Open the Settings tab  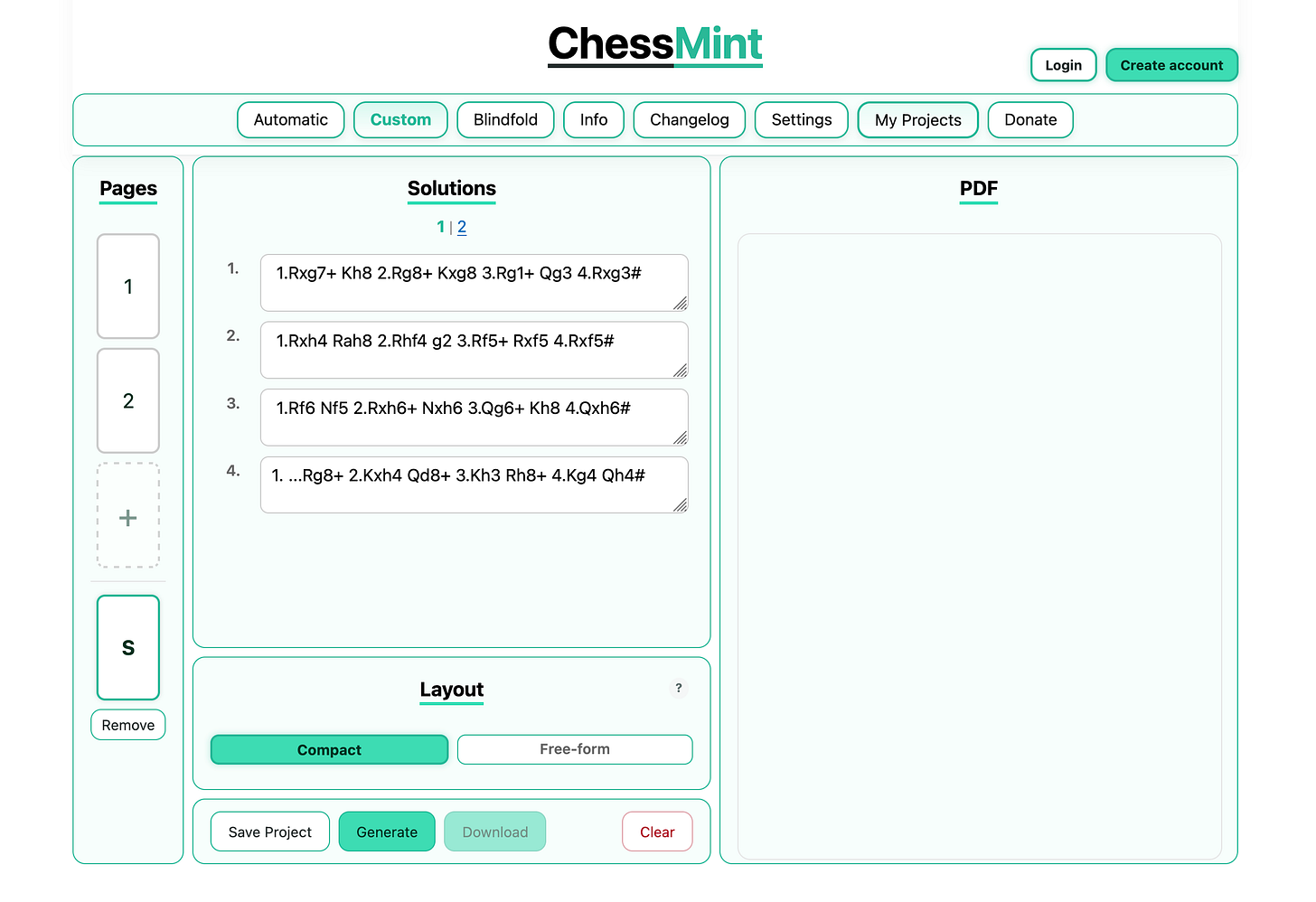(x=802, y=119)
